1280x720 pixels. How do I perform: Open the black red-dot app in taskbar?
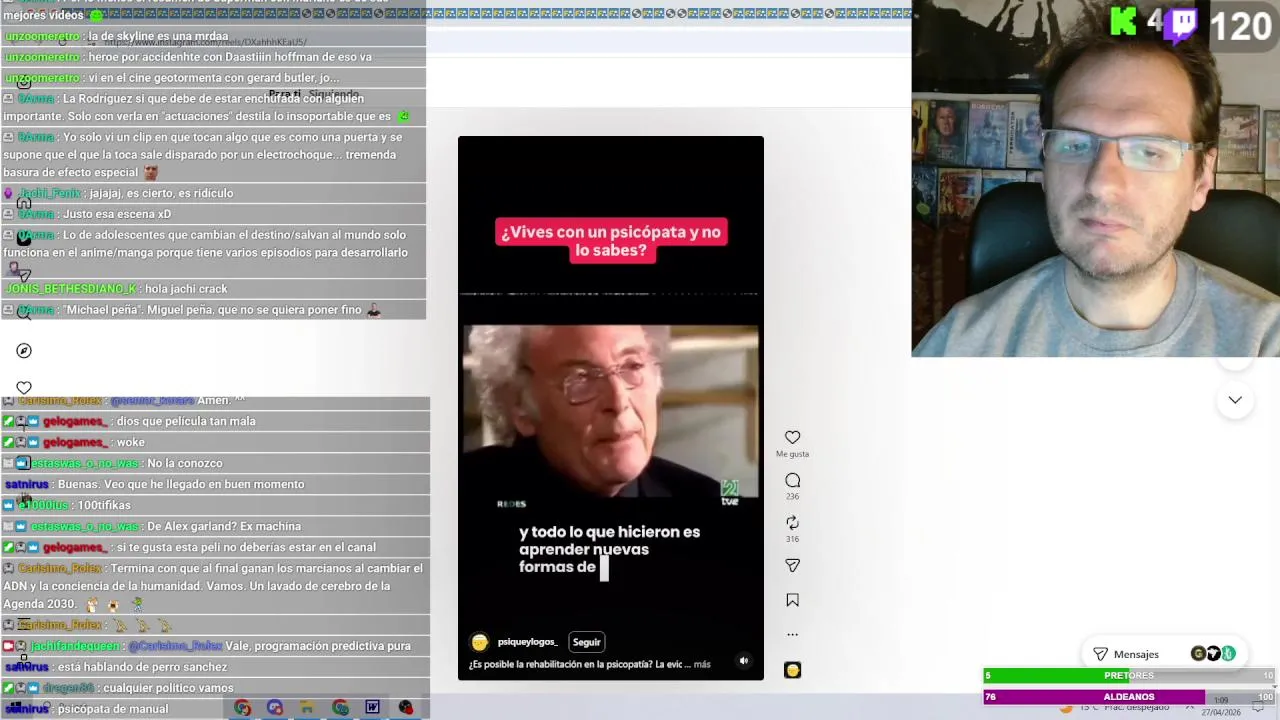click(x=405, y=708)
